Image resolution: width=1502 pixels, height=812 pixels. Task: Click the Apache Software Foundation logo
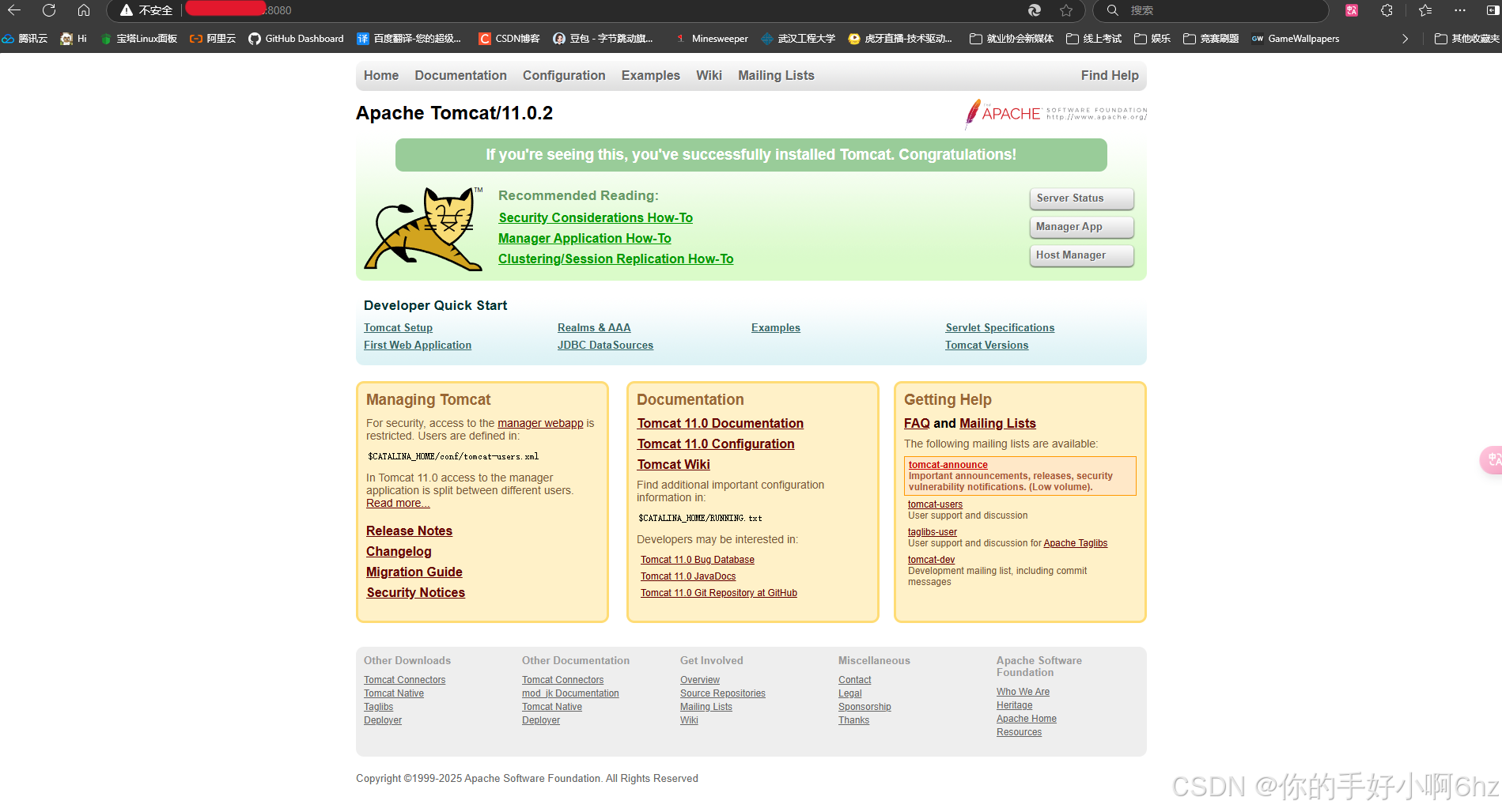(1055, 114)
